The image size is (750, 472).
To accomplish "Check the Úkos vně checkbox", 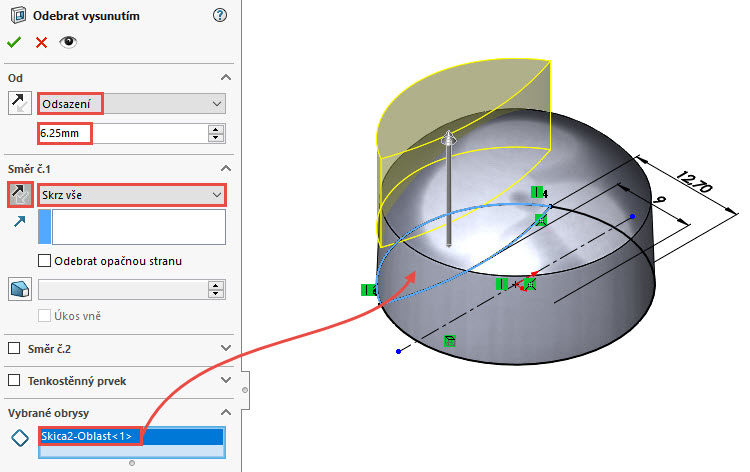I will [44, 316].
